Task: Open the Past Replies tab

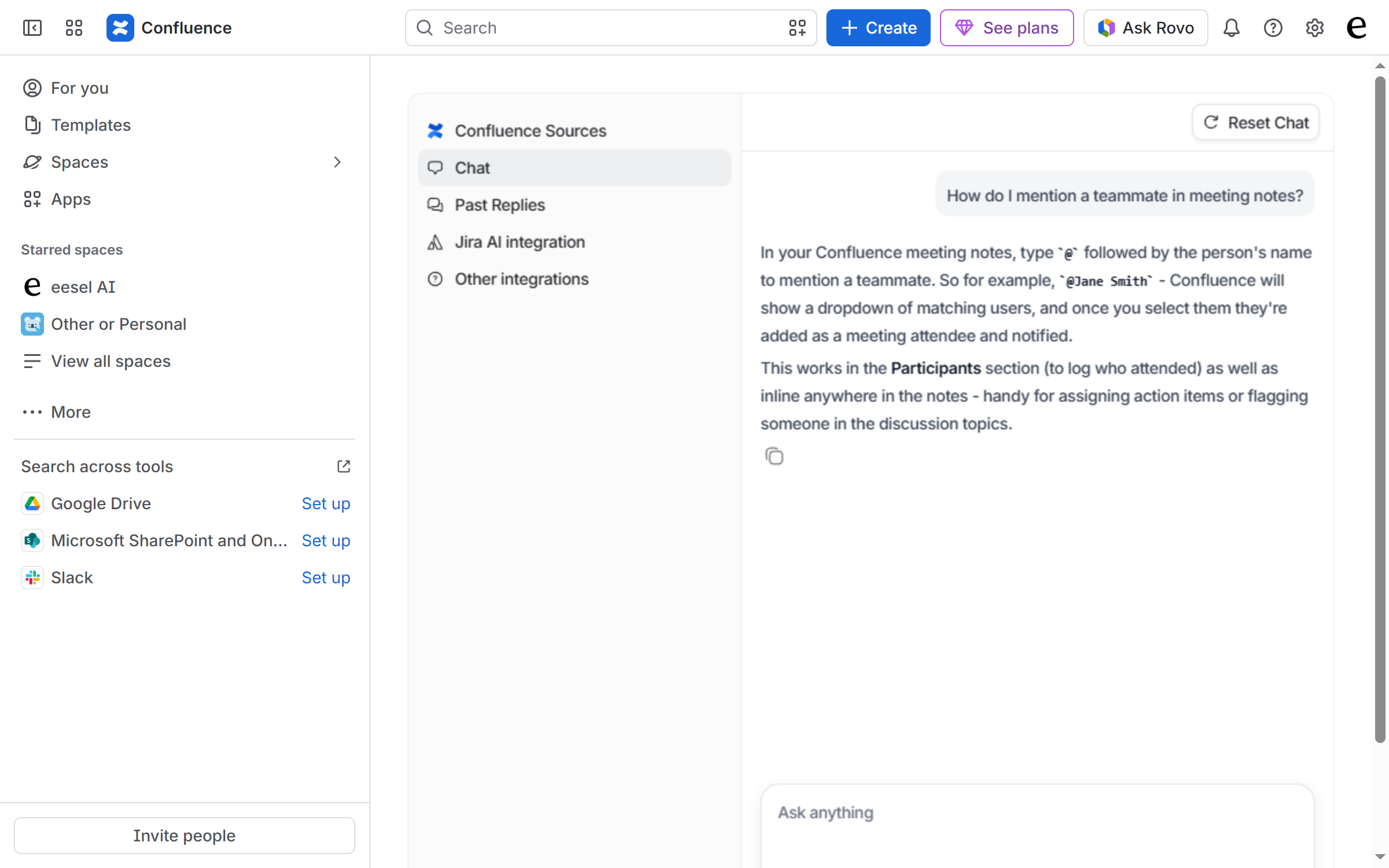Action: (x=574, y=205)
